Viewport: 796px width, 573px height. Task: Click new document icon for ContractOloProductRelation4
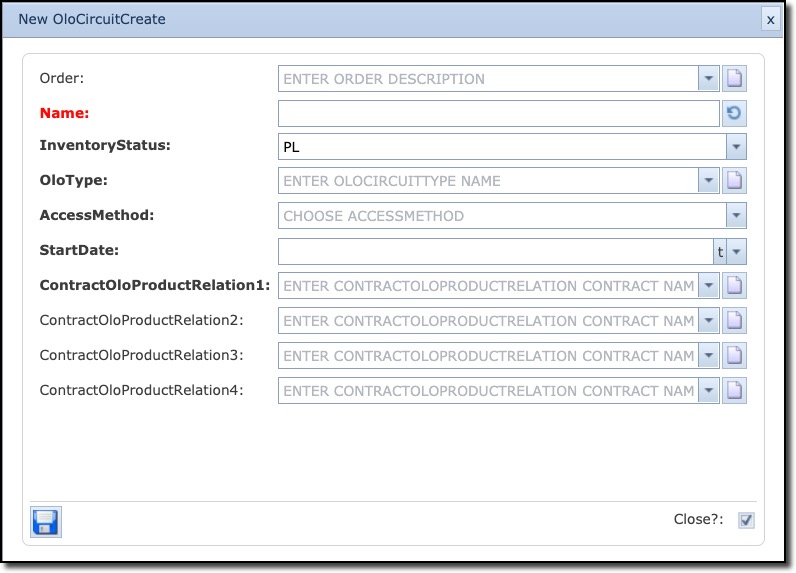coord(735,391)
